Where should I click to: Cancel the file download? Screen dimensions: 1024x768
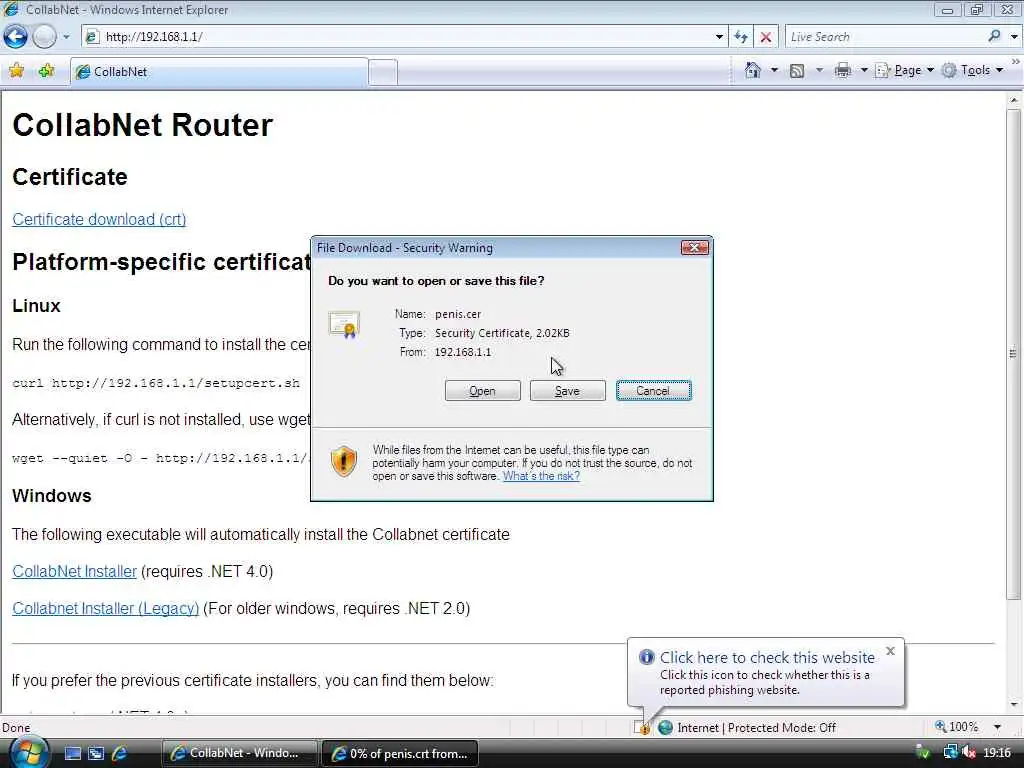click(x=653, y=391)
